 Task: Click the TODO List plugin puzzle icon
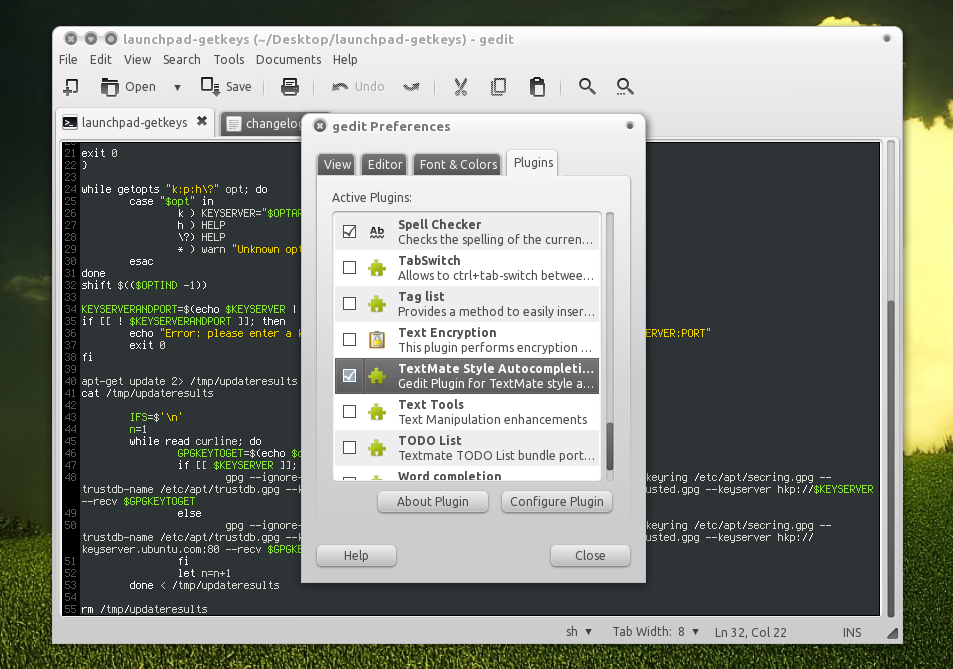click(377, 447)
